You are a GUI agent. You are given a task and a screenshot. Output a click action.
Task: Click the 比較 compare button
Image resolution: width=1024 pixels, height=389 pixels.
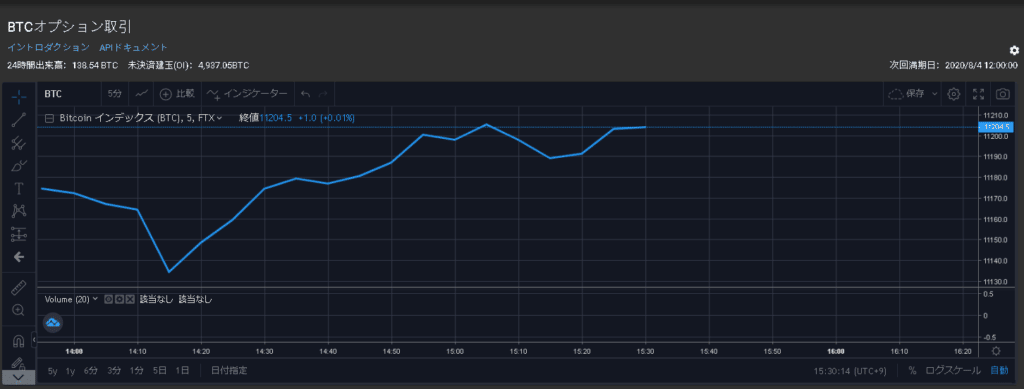tap(178, 94)
